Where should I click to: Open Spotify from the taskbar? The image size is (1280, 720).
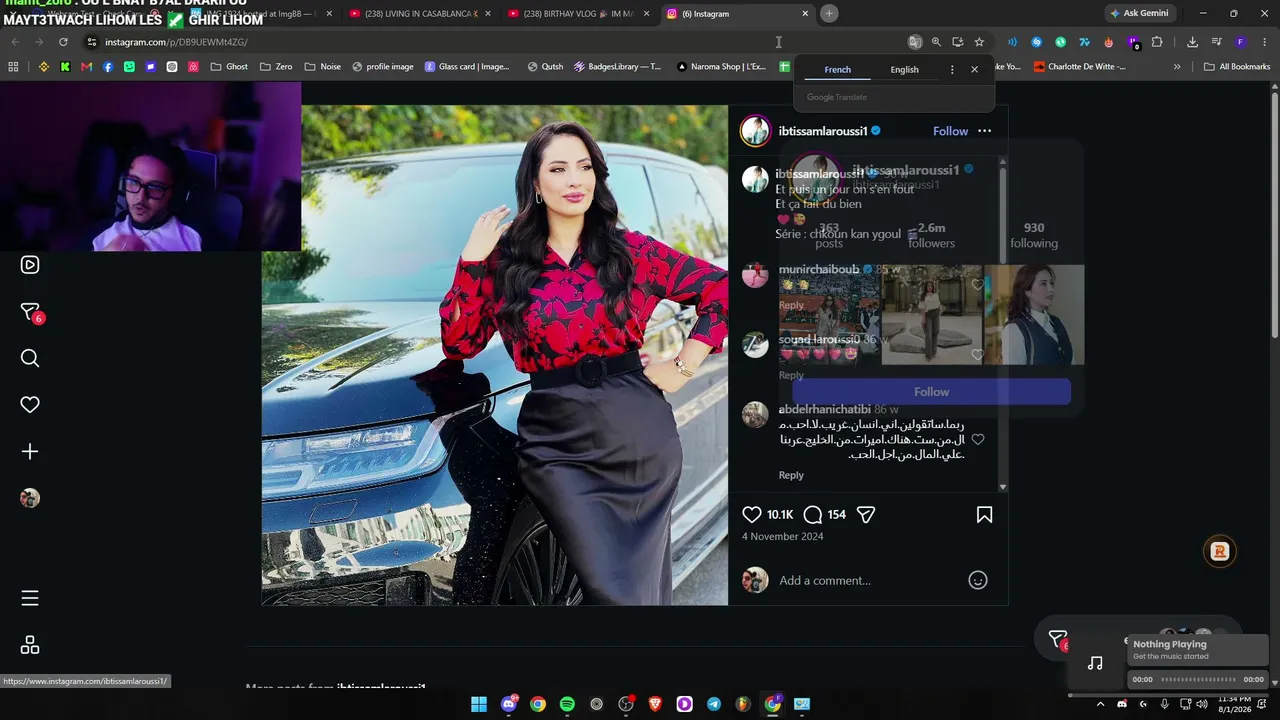click(567, 704)
